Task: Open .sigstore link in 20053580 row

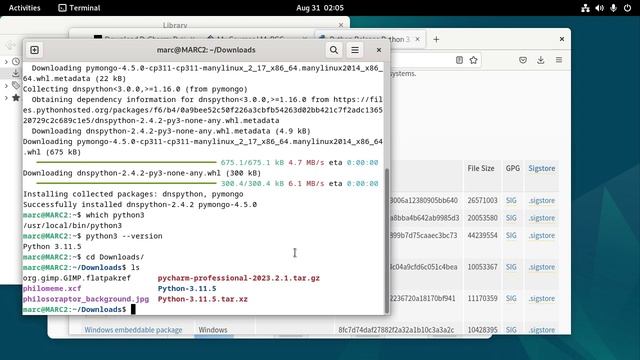Action: point(542,218)
